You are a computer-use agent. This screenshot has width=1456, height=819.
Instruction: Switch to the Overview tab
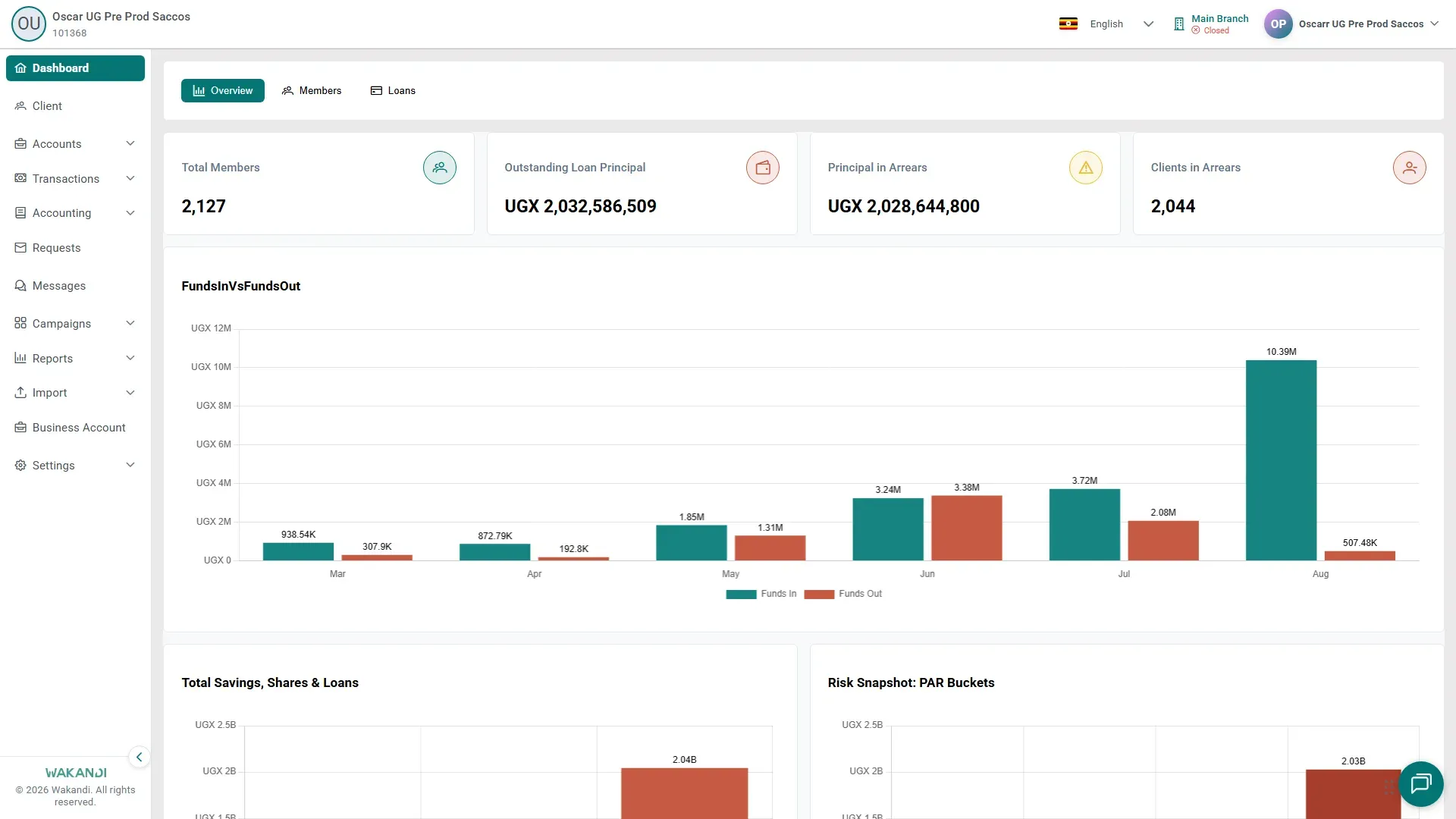pos(223,90)
